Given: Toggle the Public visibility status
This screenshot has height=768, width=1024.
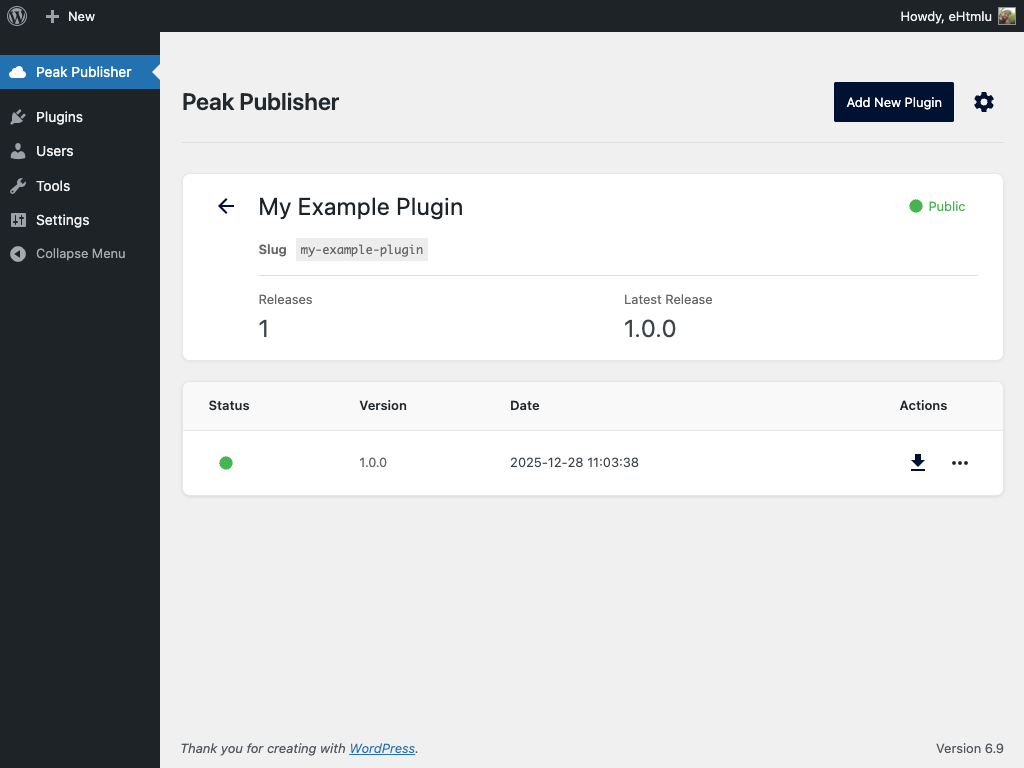Looking at the screenshot, I should pyautogui.click(x=937, y=206).
